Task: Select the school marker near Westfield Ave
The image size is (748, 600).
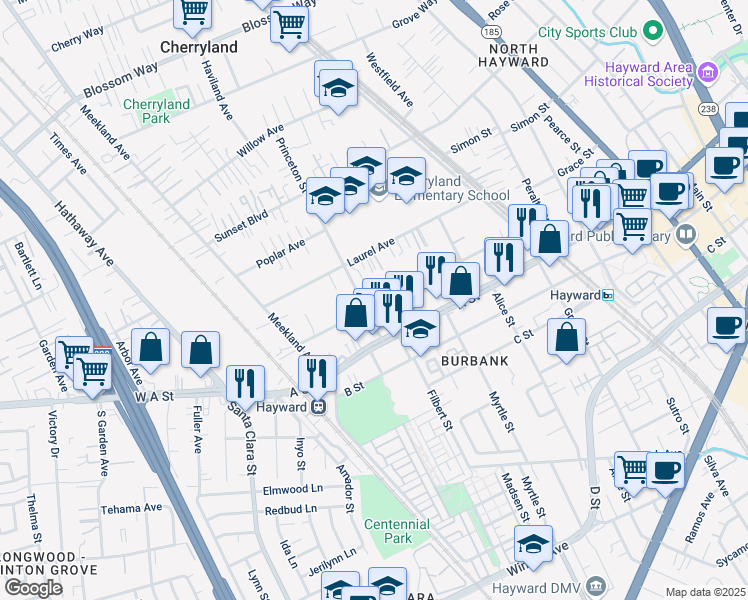Action: click(338, 92)
